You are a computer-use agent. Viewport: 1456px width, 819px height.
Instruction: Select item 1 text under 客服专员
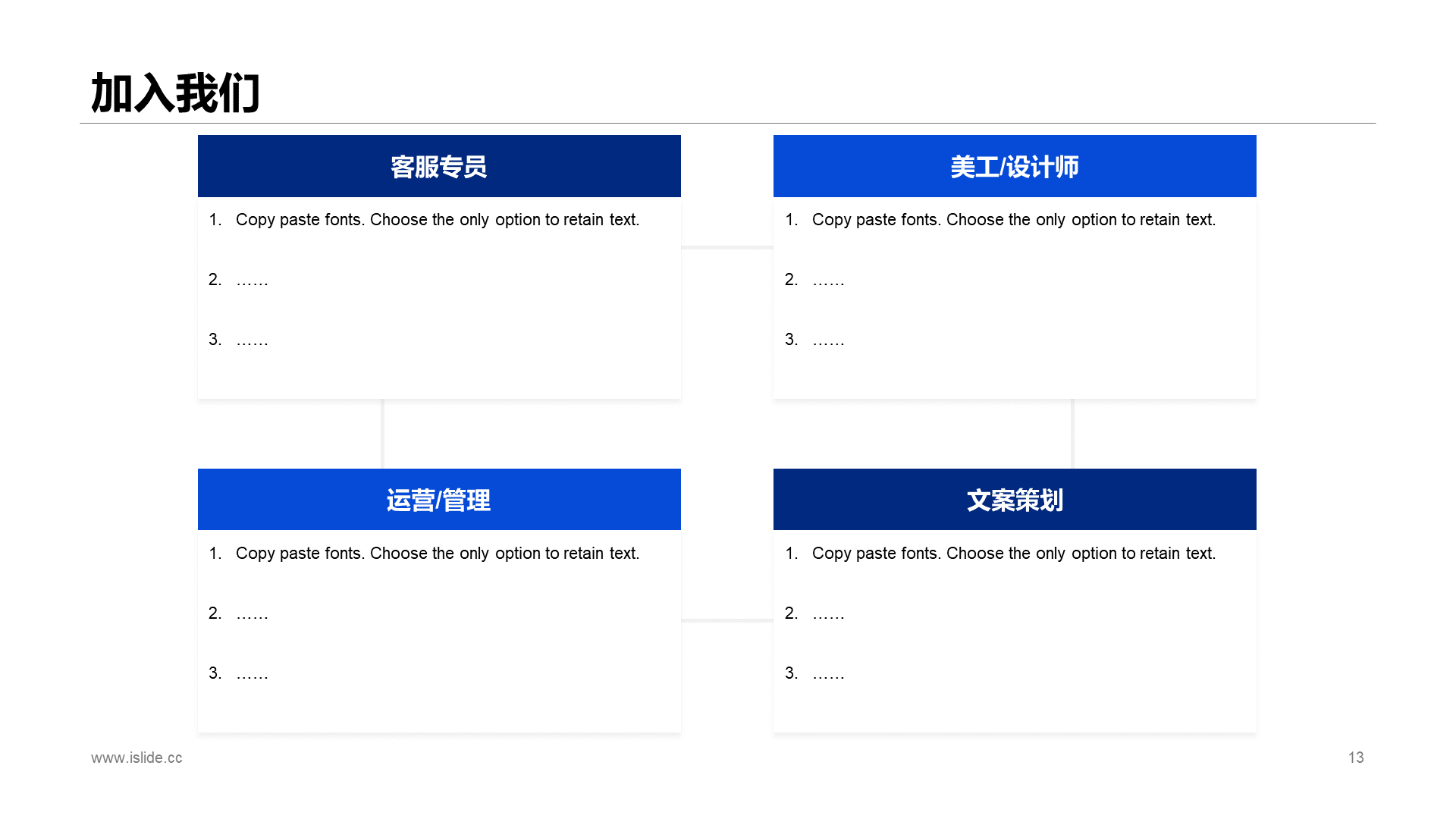point(438,220)
